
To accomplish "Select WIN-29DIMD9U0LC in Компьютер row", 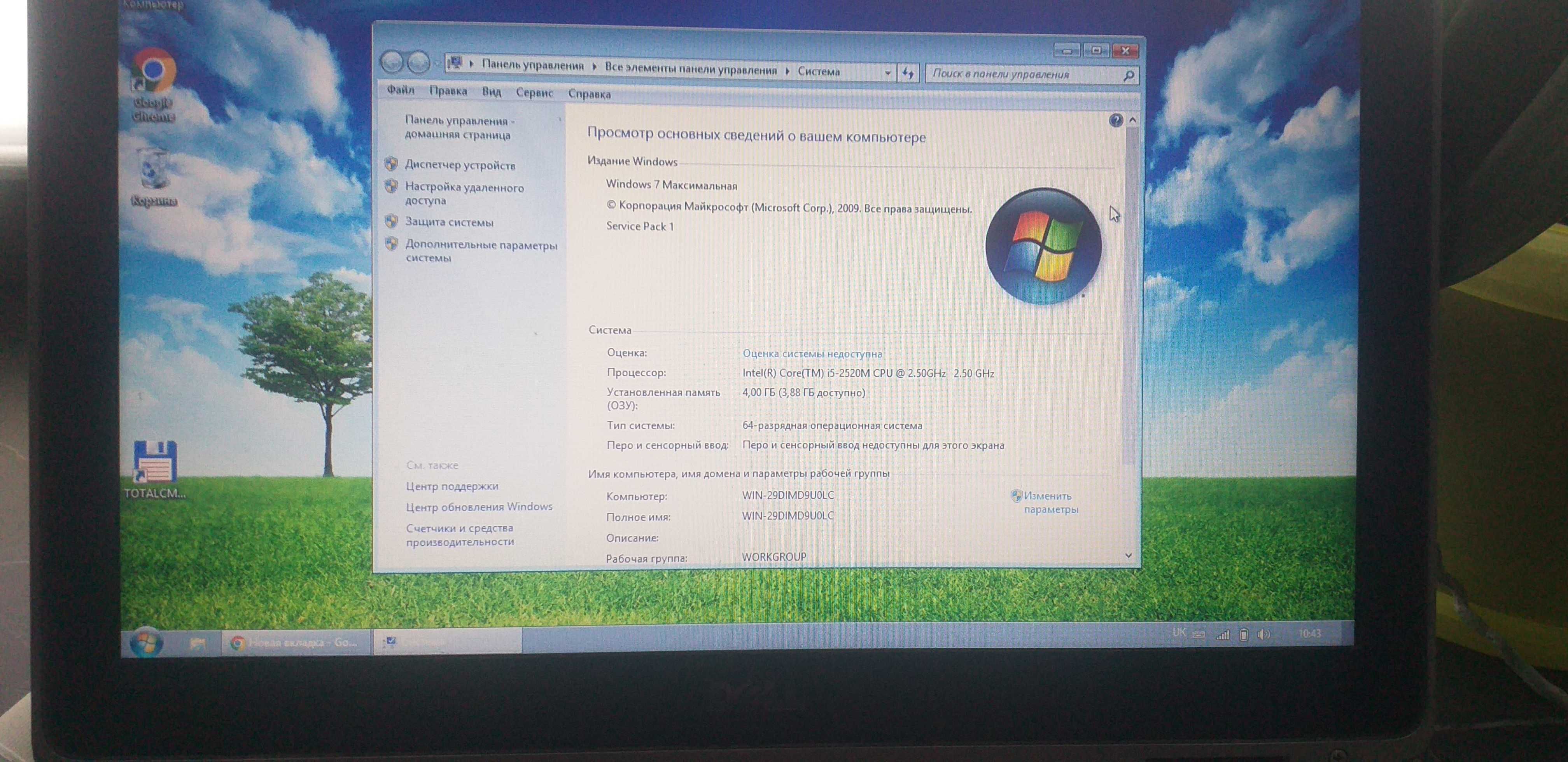I will point(787,495).
